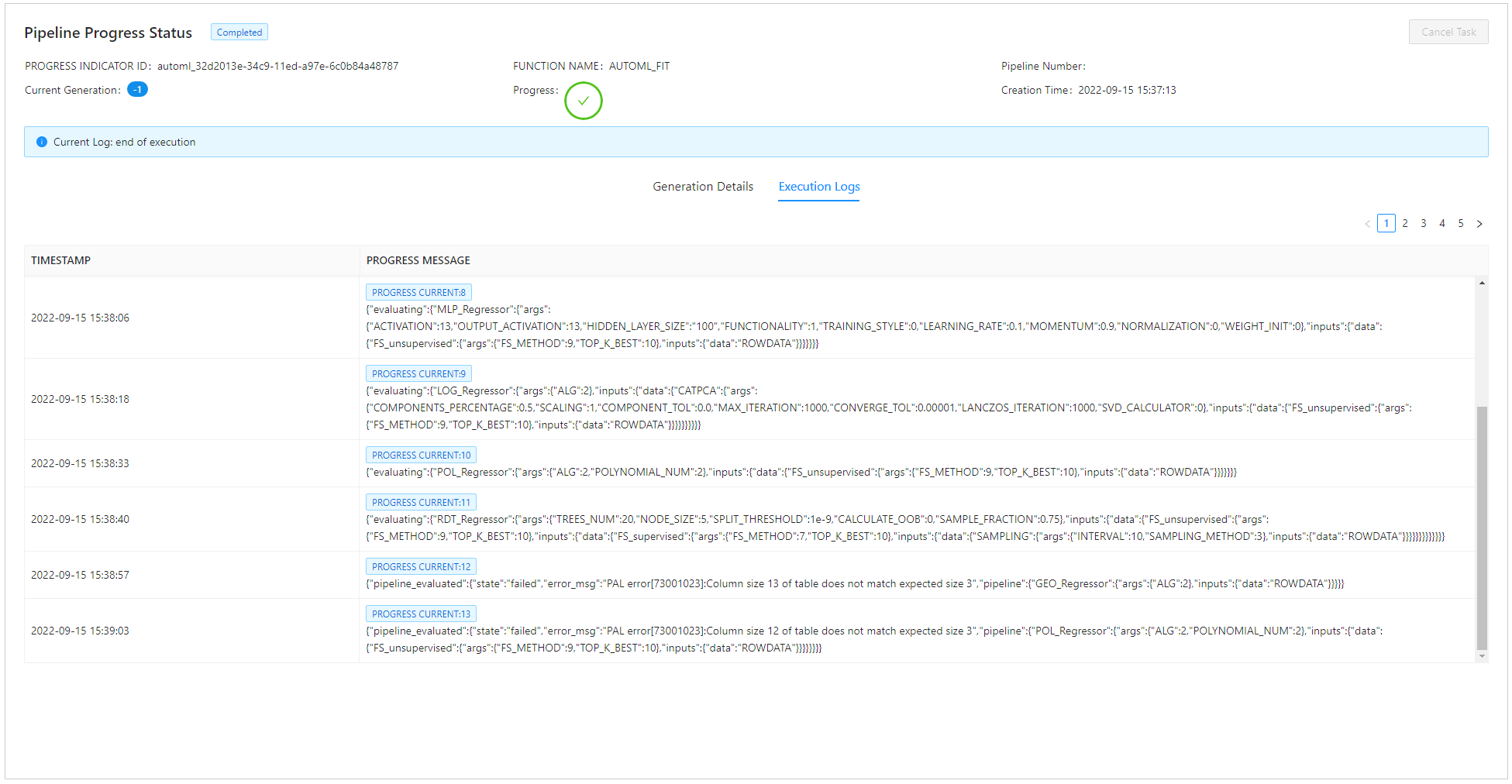Click the vertical scrollbar thumb in log table
This screenshot has height=784, width=1512.
[1481, 527]
